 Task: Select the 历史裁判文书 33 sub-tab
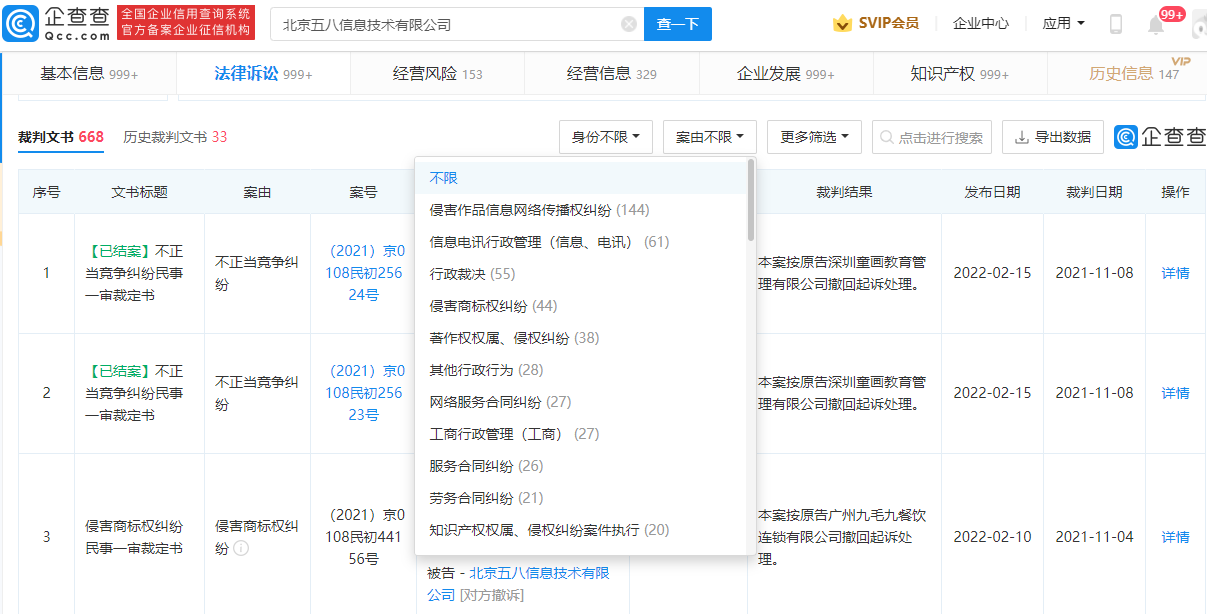click(175, 137)
